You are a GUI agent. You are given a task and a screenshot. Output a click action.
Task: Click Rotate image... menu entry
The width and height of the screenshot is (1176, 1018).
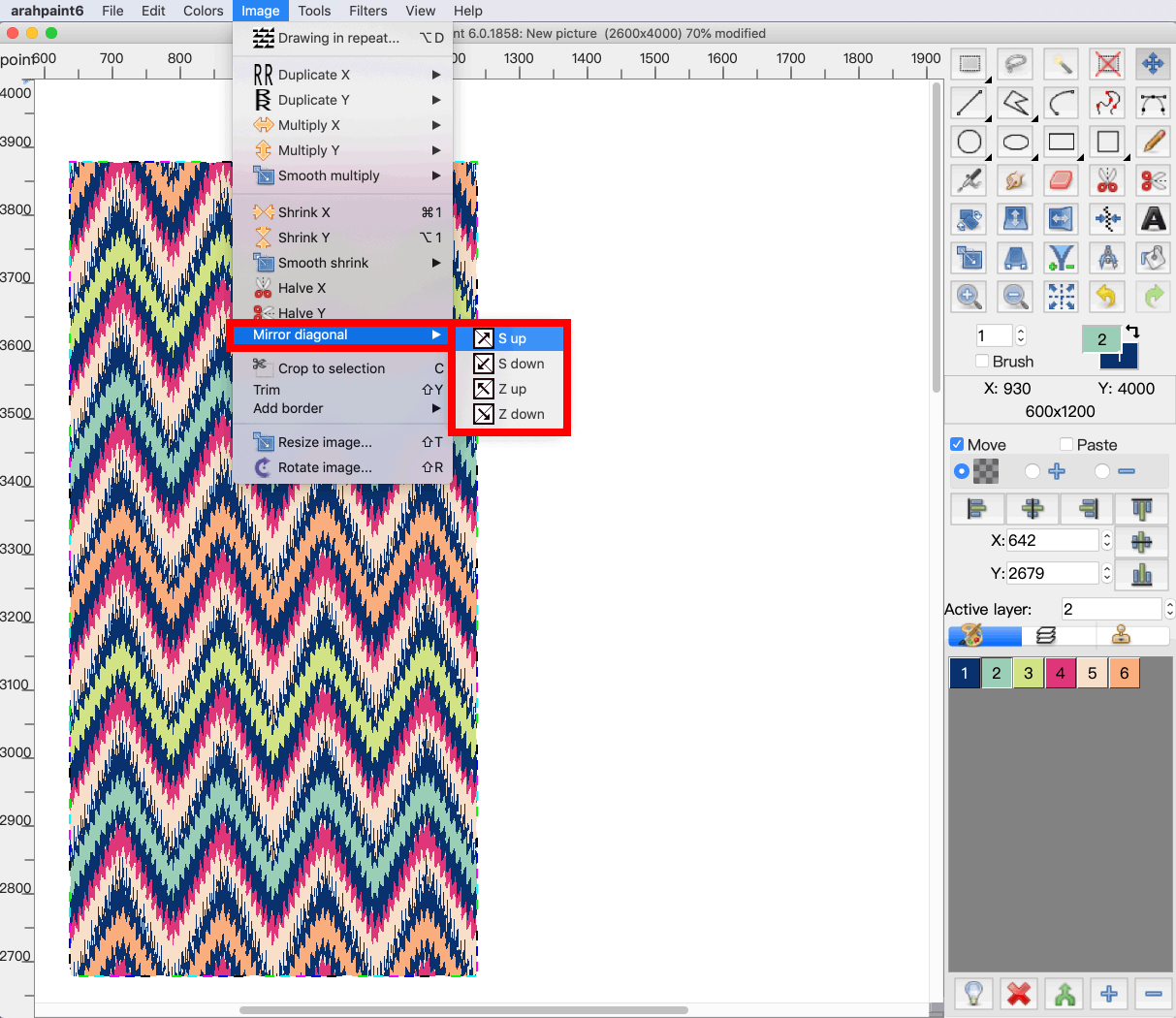click(342, 467)
